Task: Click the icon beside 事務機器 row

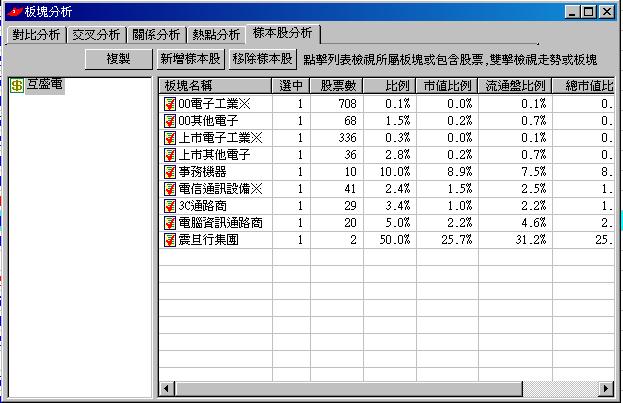Action: pyautogui.click(x=169, y=172)
